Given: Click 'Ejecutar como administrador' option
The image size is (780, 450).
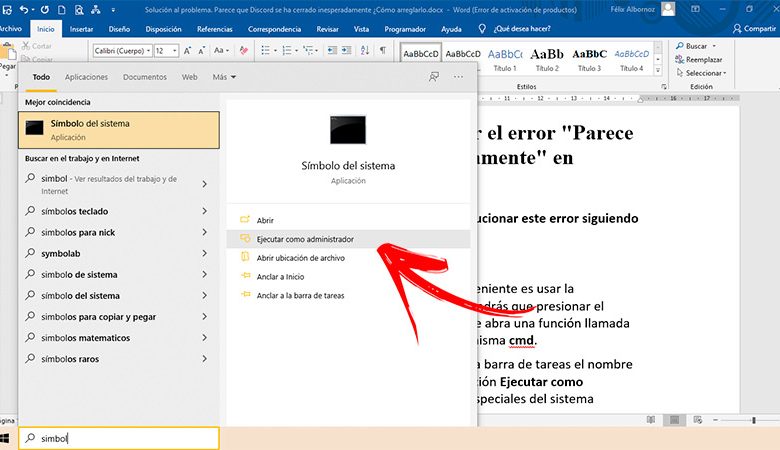Looking at the screenshot, I should pos(348,239).
